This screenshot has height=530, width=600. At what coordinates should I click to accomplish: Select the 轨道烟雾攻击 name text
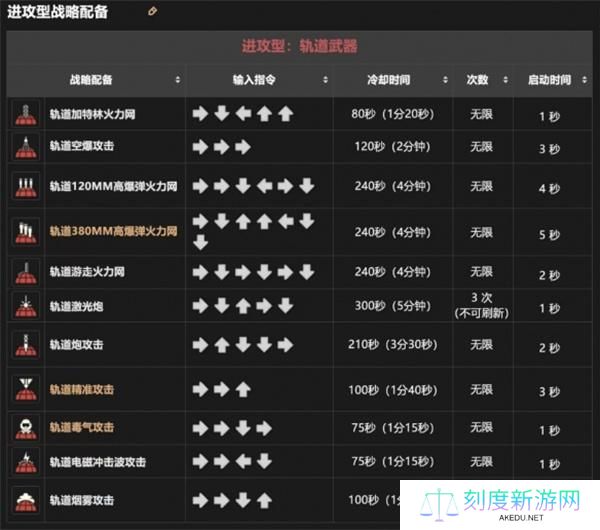click(82, 501)
